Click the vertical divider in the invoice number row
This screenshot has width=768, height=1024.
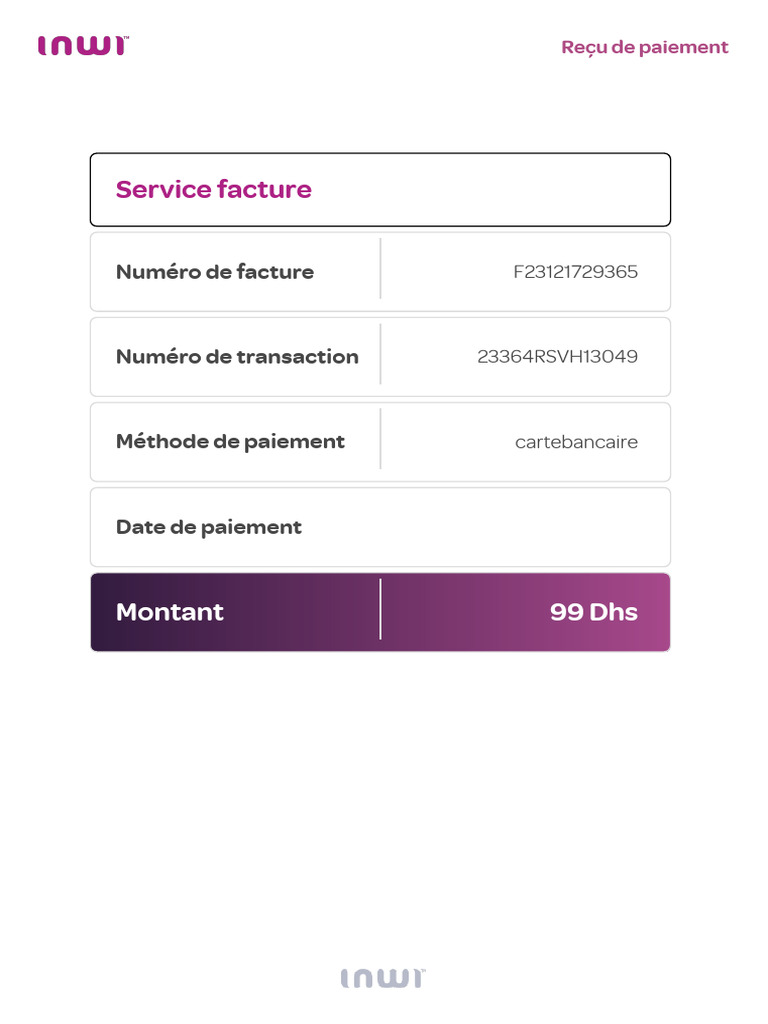[380, 269]
